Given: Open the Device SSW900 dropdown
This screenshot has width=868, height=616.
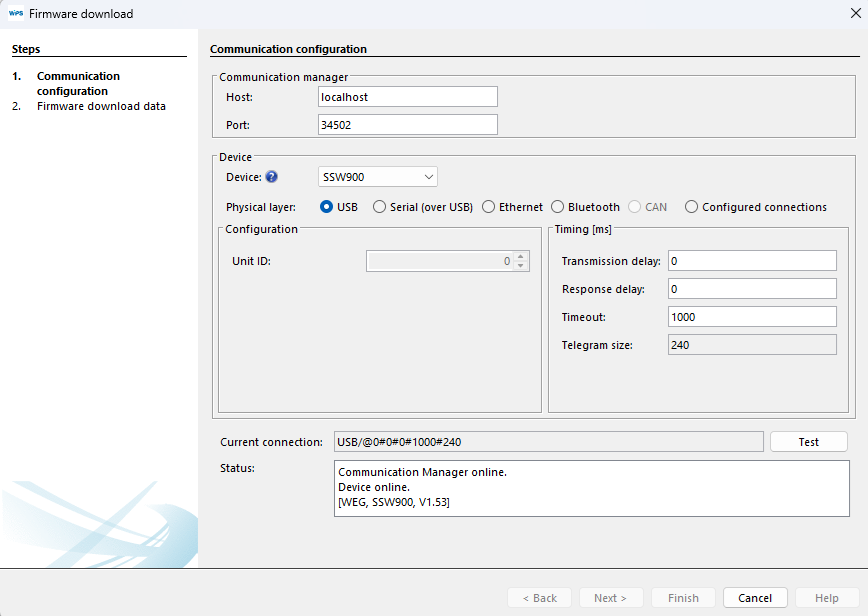Looking at the screenshot, I should tap(377, 177).
